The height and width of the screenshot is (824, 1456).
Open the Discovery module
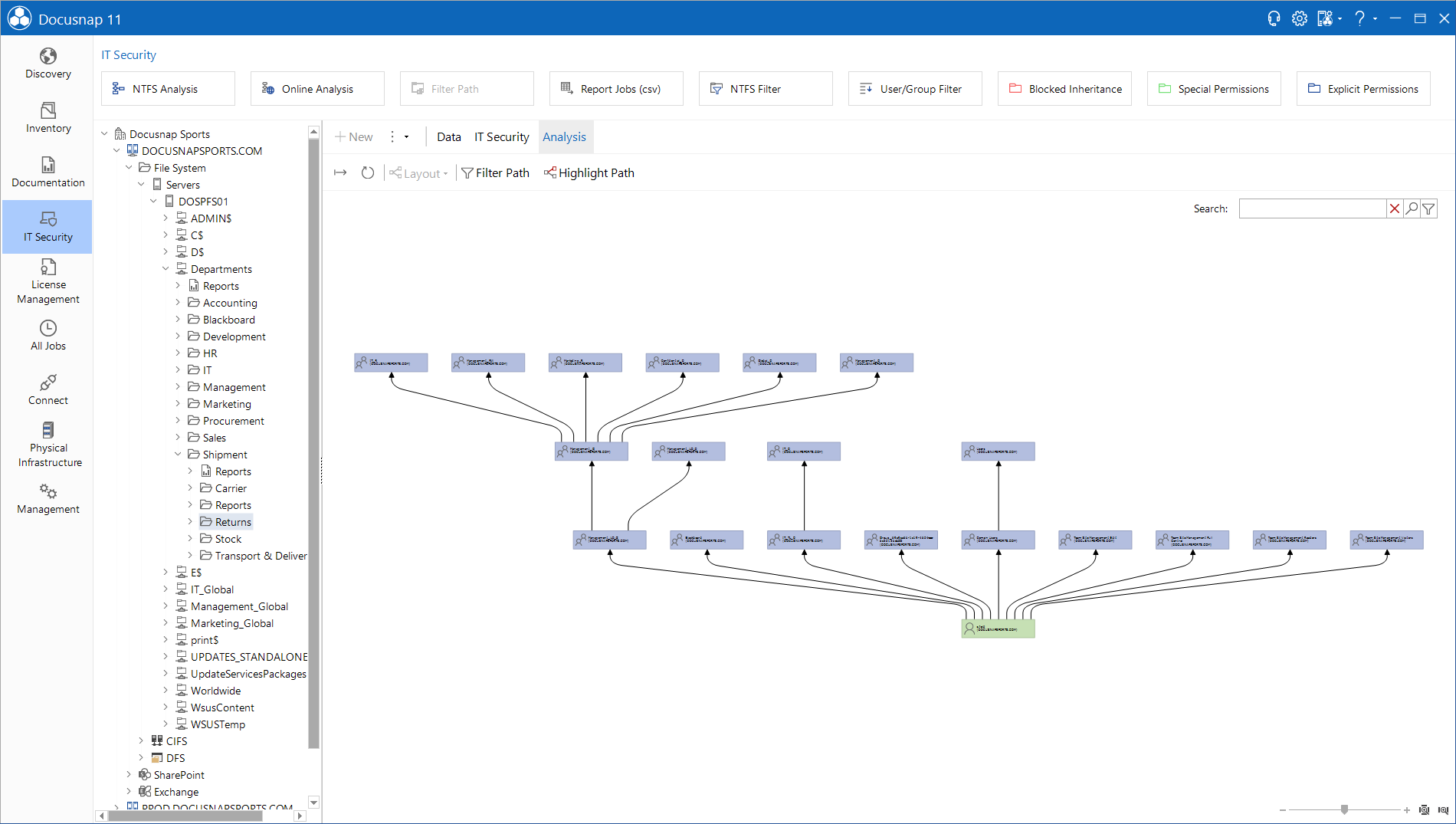[x=48, y=64]
